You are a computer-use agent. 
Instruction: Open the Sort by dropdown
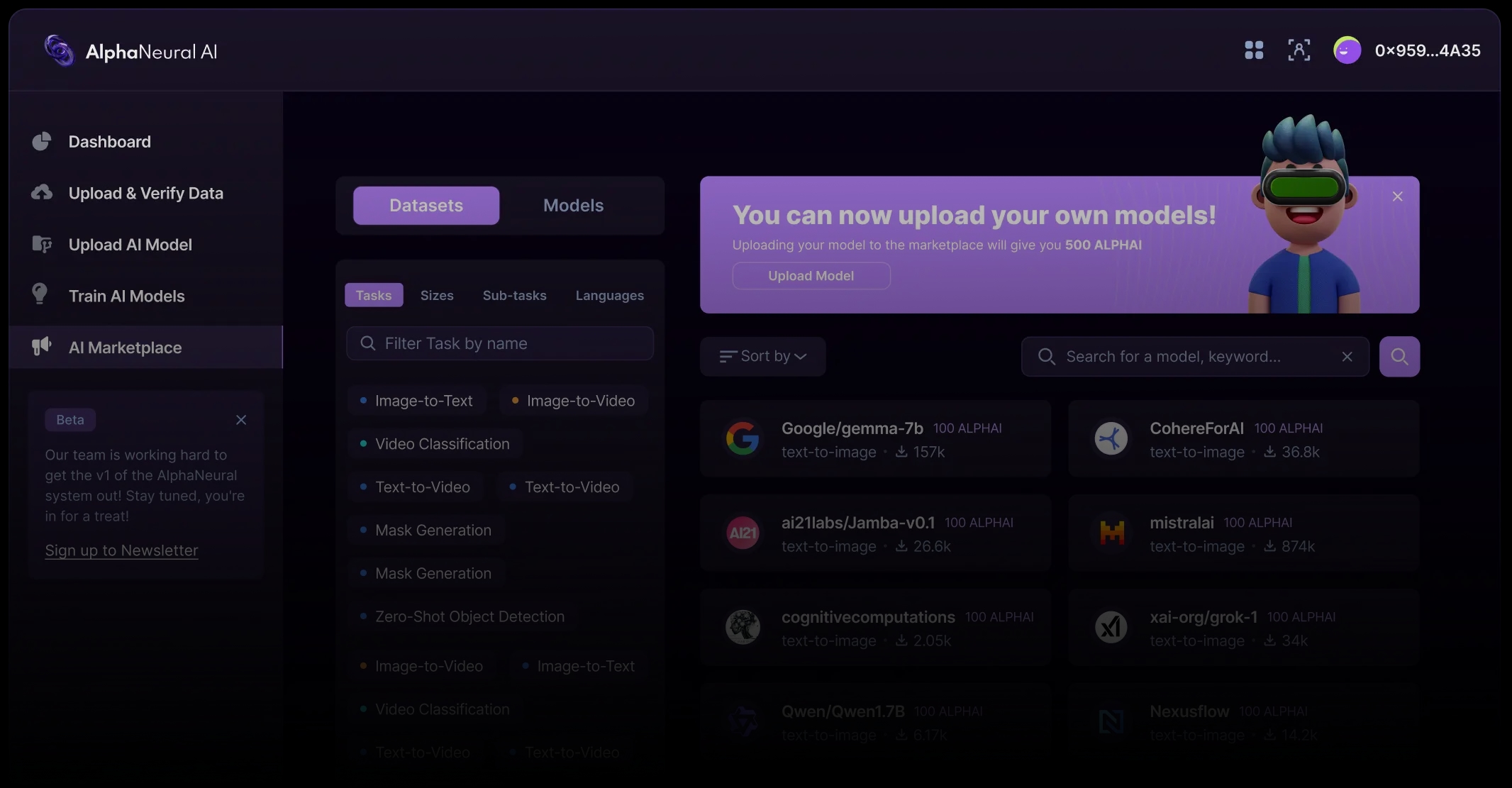coord(762,356)
